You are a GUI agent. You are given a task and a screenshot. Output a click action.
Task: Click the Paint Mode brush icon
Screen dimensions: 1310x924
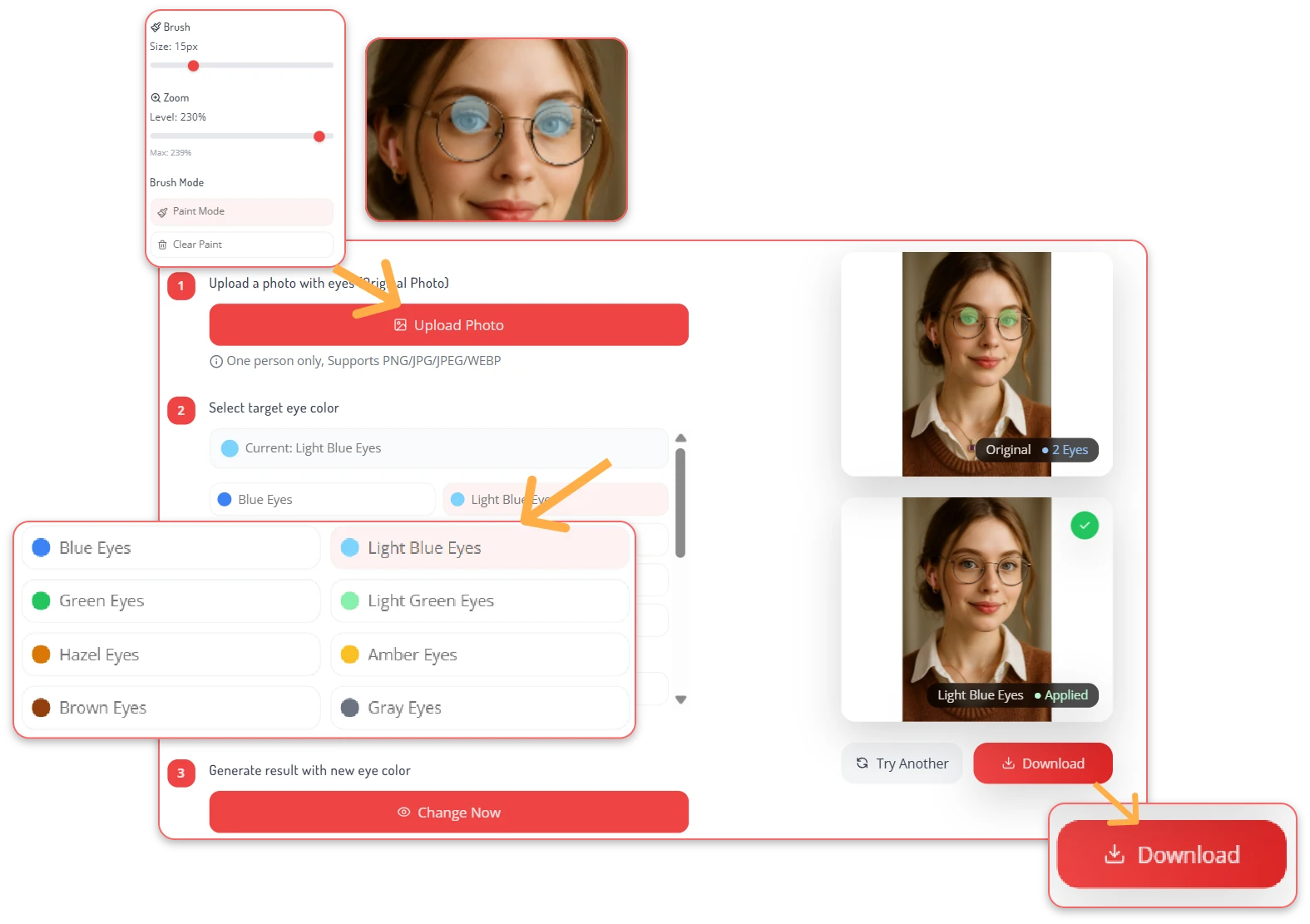click(162, 212)
